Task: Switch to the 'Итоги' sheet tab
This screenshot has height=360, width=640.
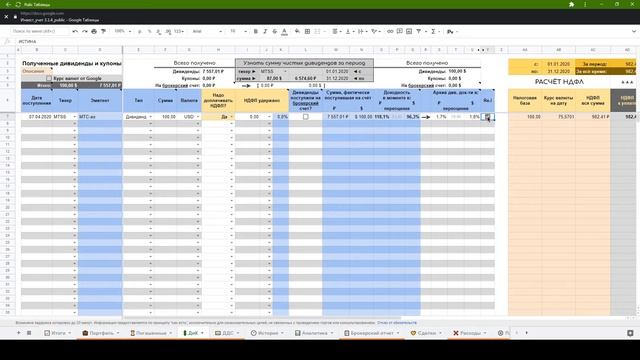Action: click(57, 333)
